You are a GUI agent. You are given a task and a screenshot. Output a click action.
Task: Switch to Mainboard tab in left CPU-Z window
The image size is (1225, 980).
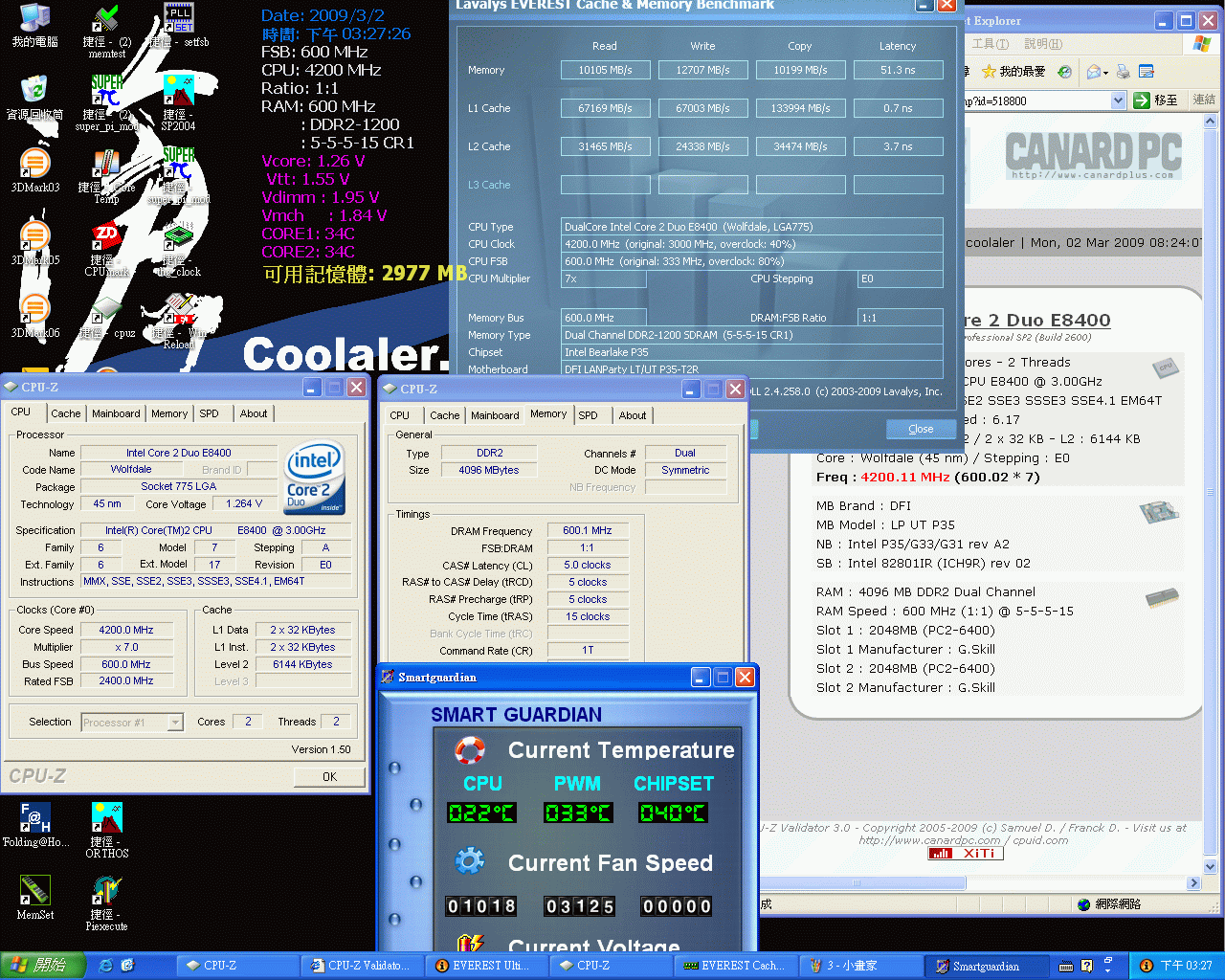coord(116,413)
